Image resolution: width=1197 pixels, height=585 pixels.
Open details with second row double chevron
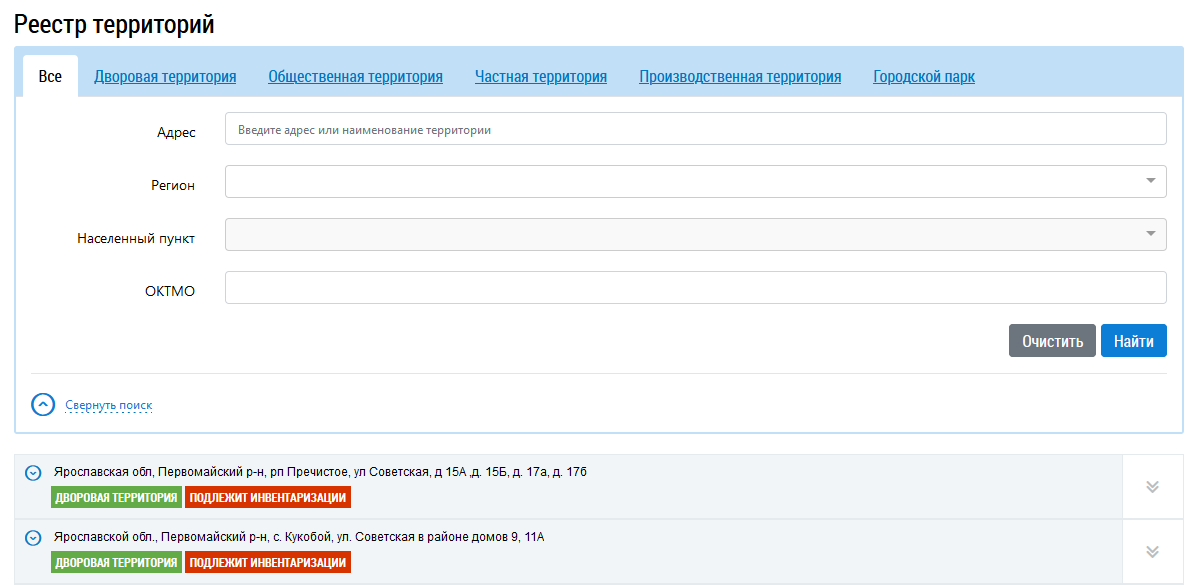[x=1152, y=552]
